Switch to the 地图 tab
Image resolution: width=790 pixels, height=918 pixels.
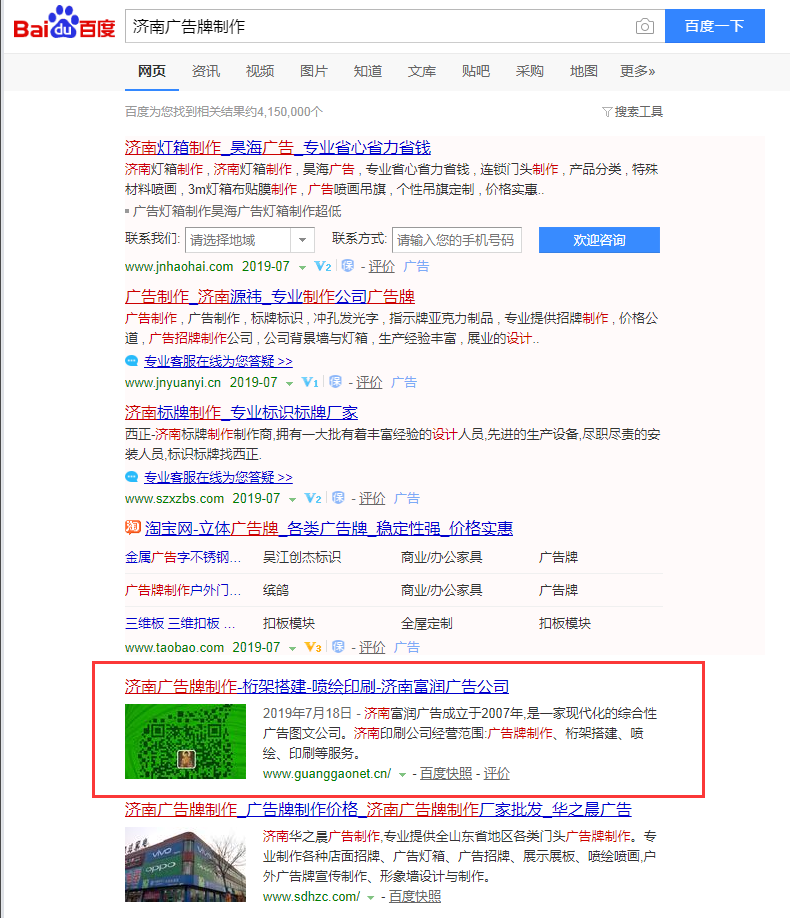(583, 71)
